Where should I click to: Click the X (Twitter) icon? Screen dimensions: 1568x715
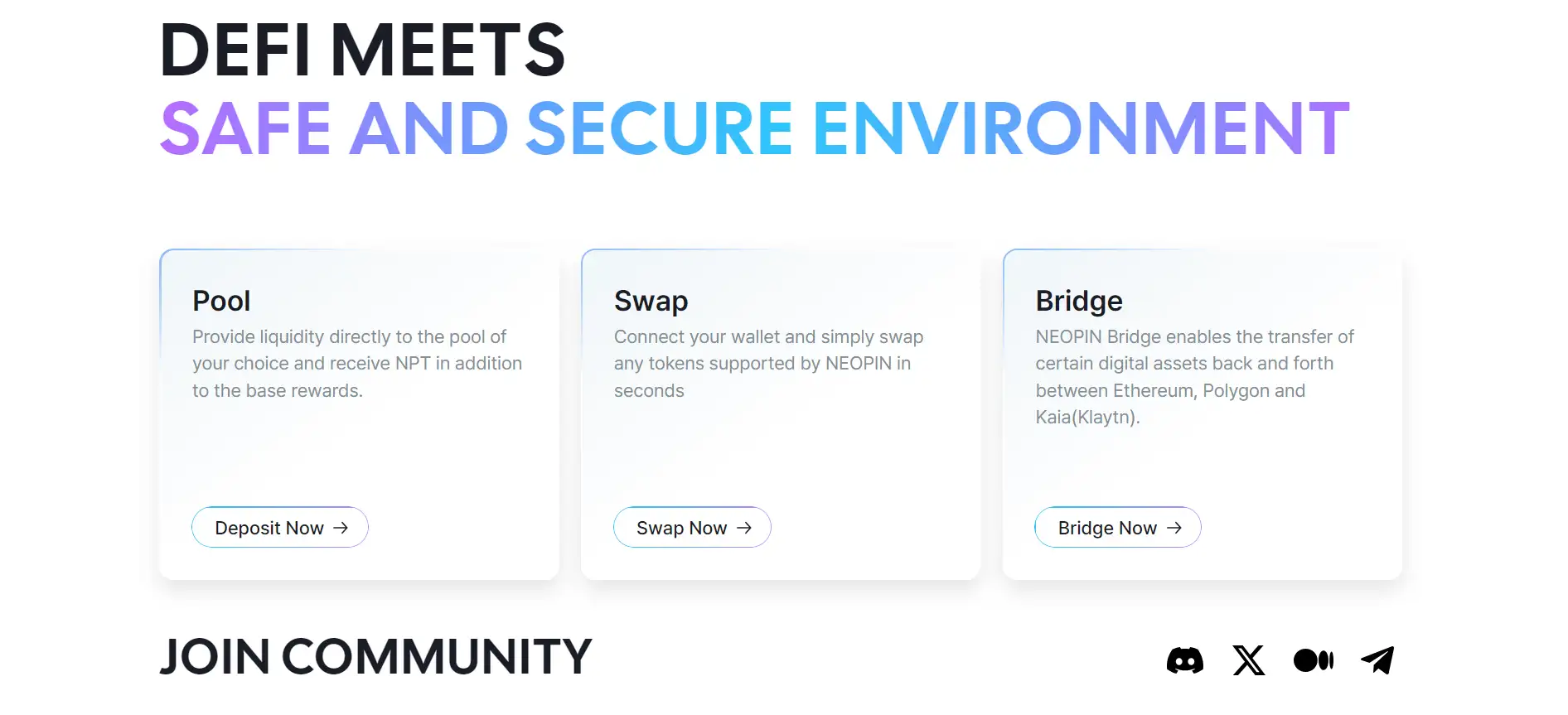point(1249,660)
